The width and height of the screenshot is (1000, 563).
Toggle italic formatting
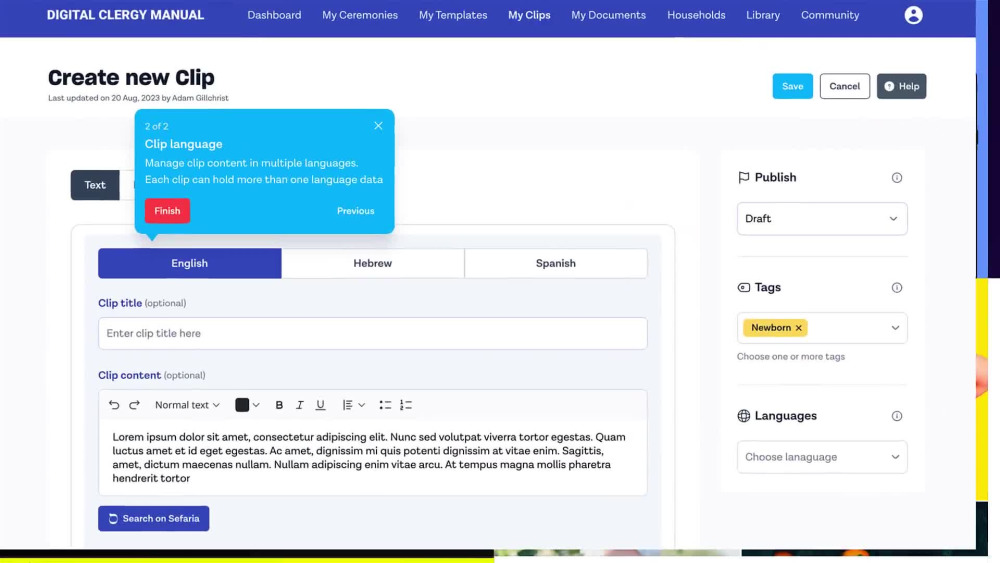[299, 405]
